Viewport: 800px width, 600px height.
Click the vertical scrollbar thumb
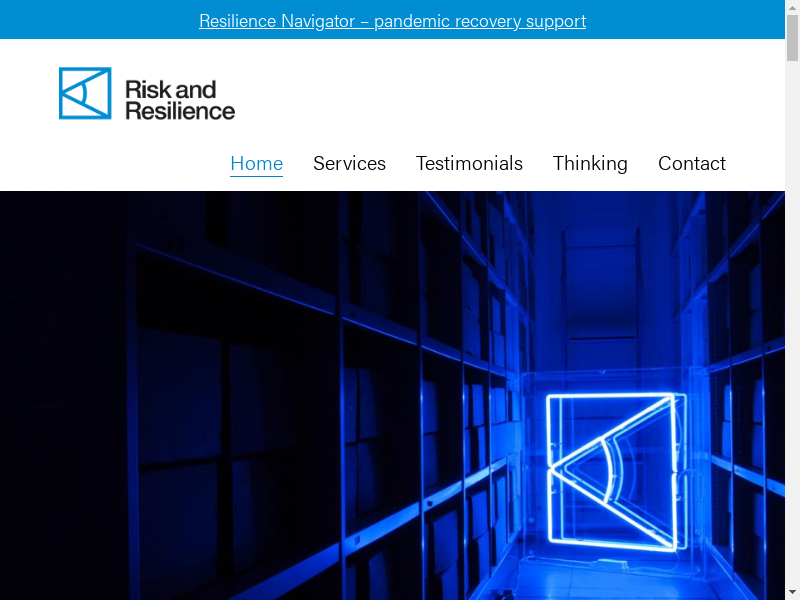pos(792,38)
